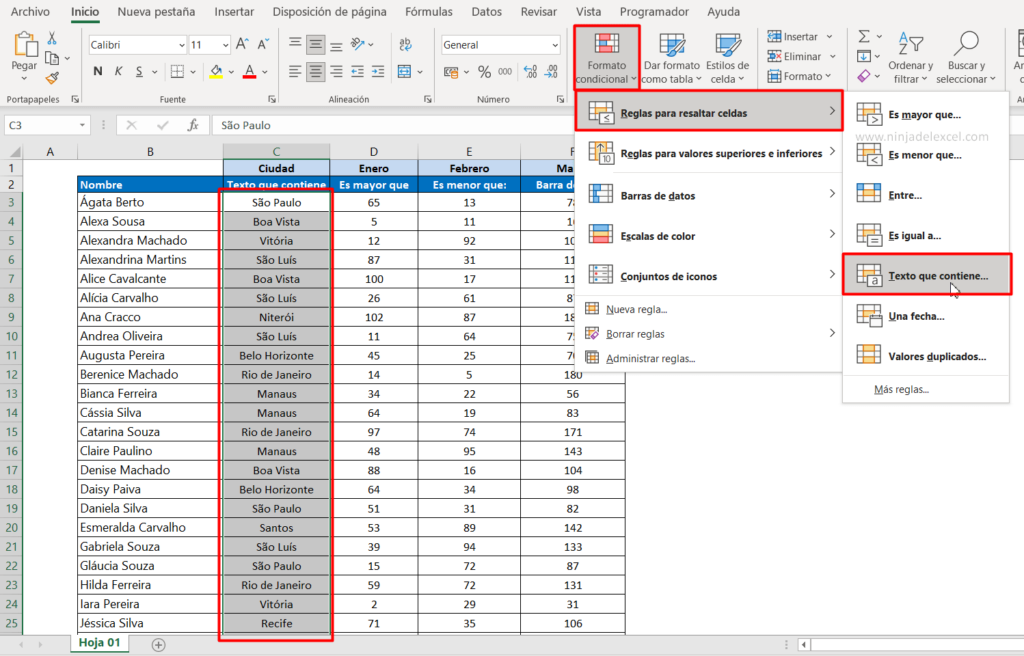Viewport: 1024px width, 656px height.
Task: Select the AutoSum icon
Action: pyautogui.click(x=865, y=36)
